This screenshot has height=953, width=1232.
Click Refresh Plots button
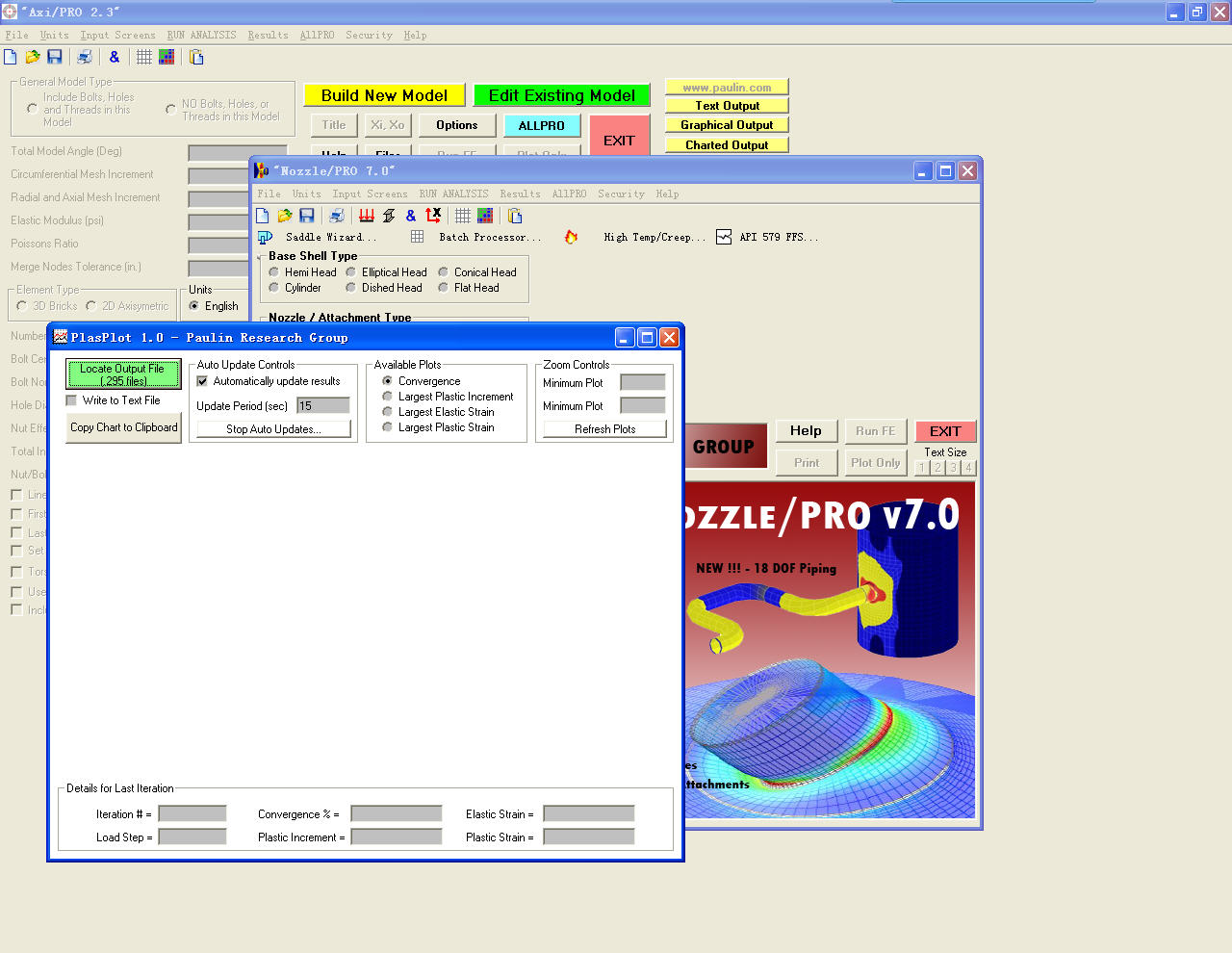[604, 429]
